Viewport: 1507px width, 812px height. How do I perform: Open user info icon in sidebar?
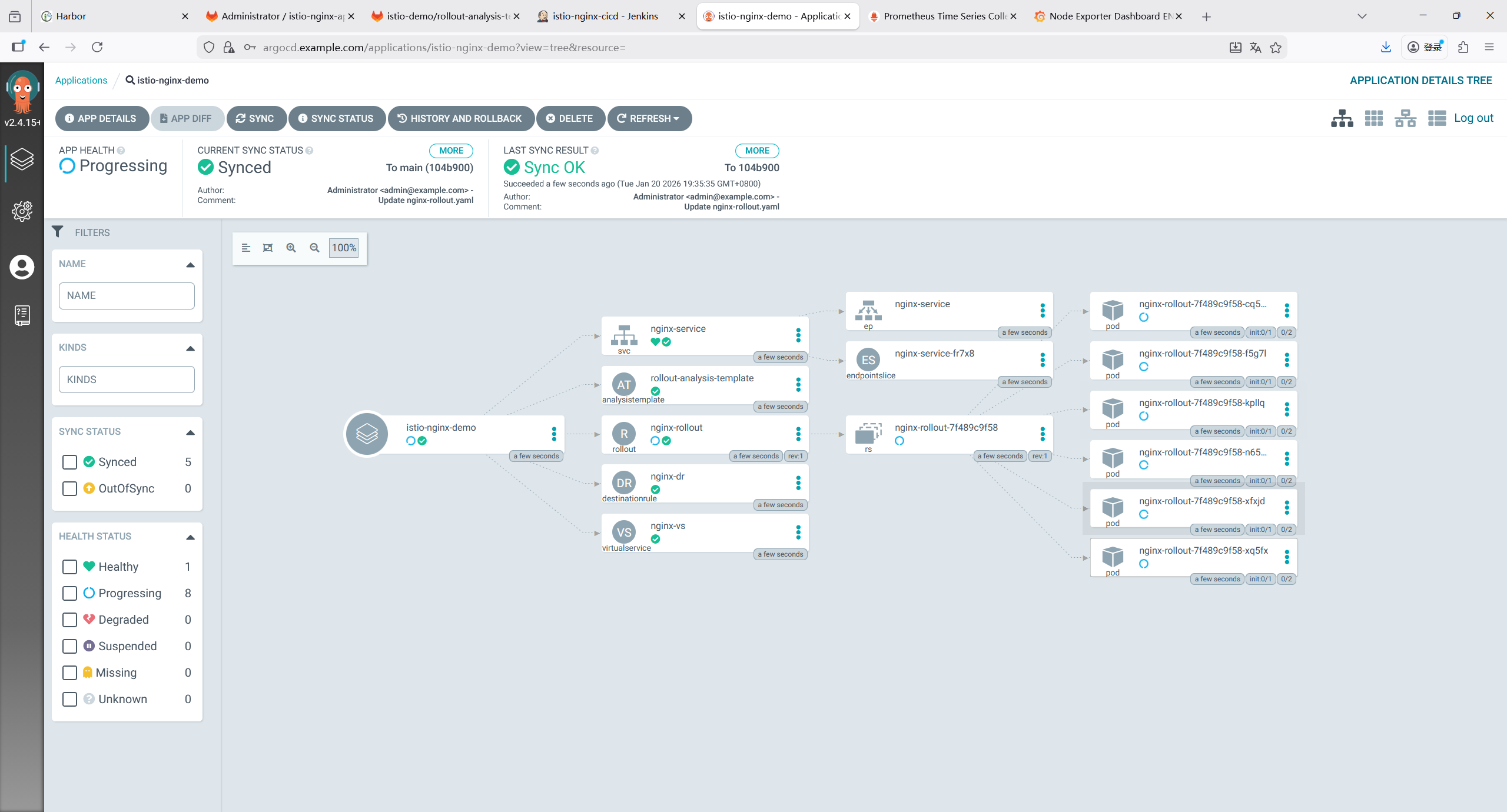coord(22,267)
